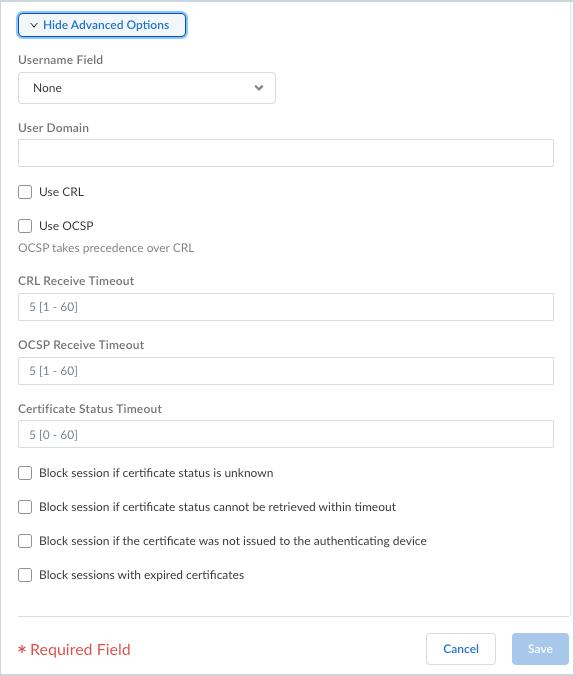Check Block session if certificate status unknown
The height and width of the screenshot is (676, 574).
pos(25,473)
